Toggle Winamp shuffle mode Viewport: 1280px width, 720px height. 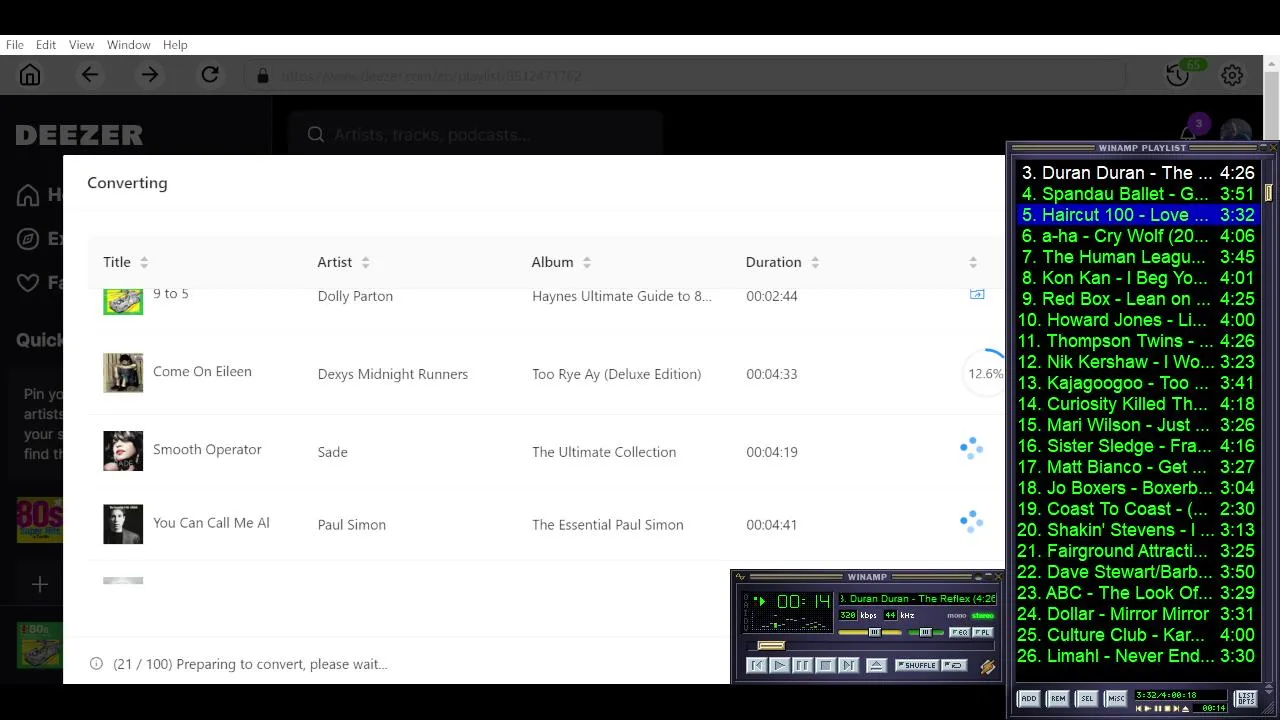[x=916, y=665]
